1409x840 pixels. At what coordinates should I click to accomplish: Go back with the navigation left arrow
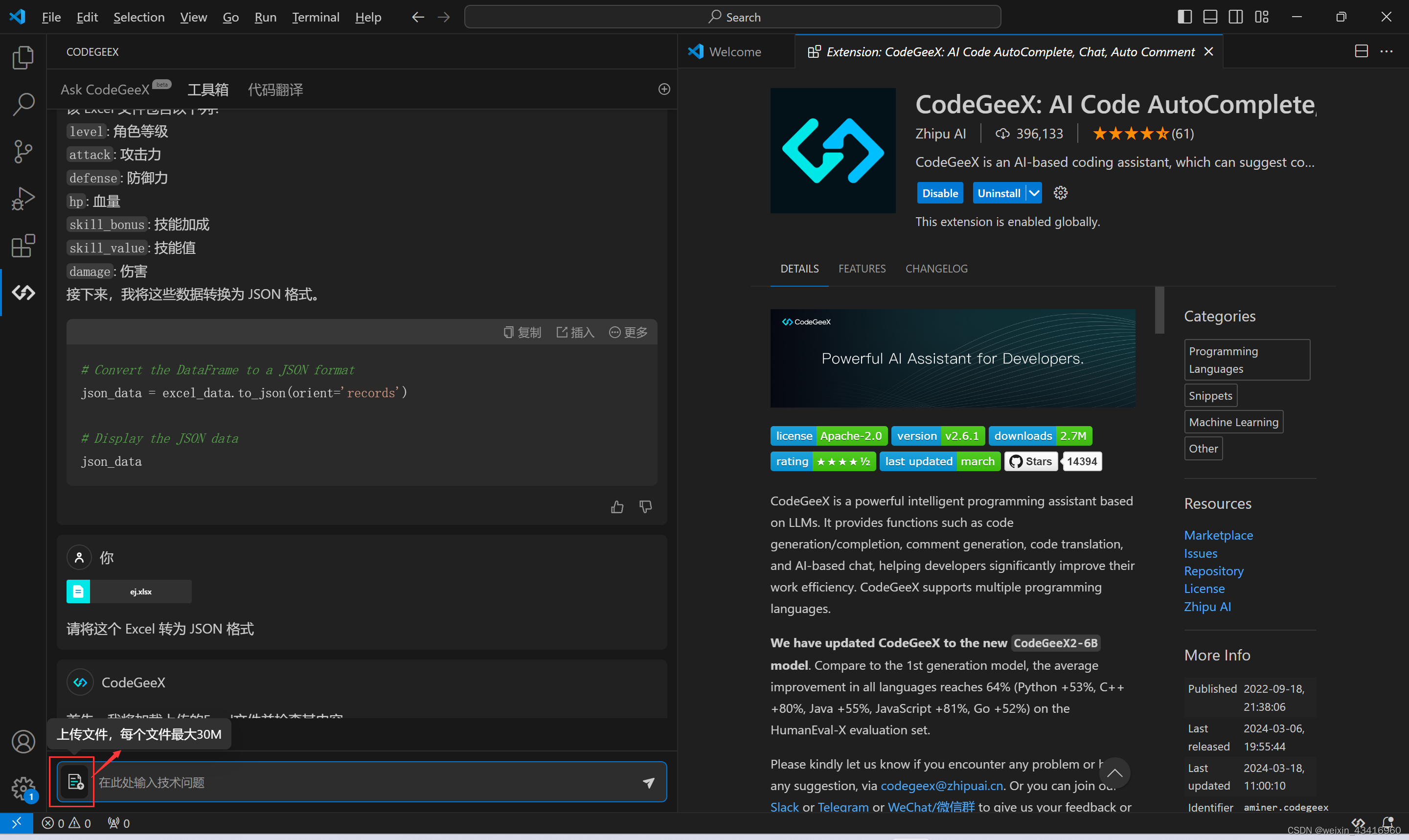[418, 17]
